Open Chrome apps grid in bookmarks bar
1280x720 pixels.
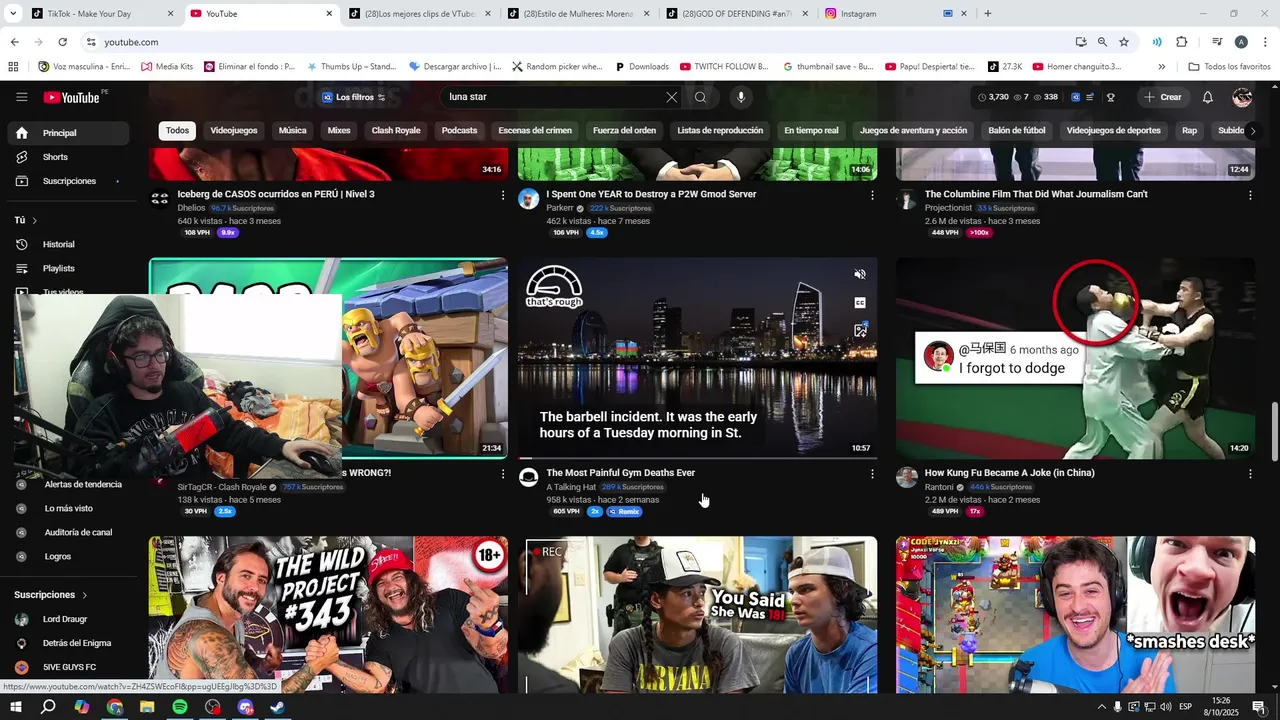tap(13, 67)
